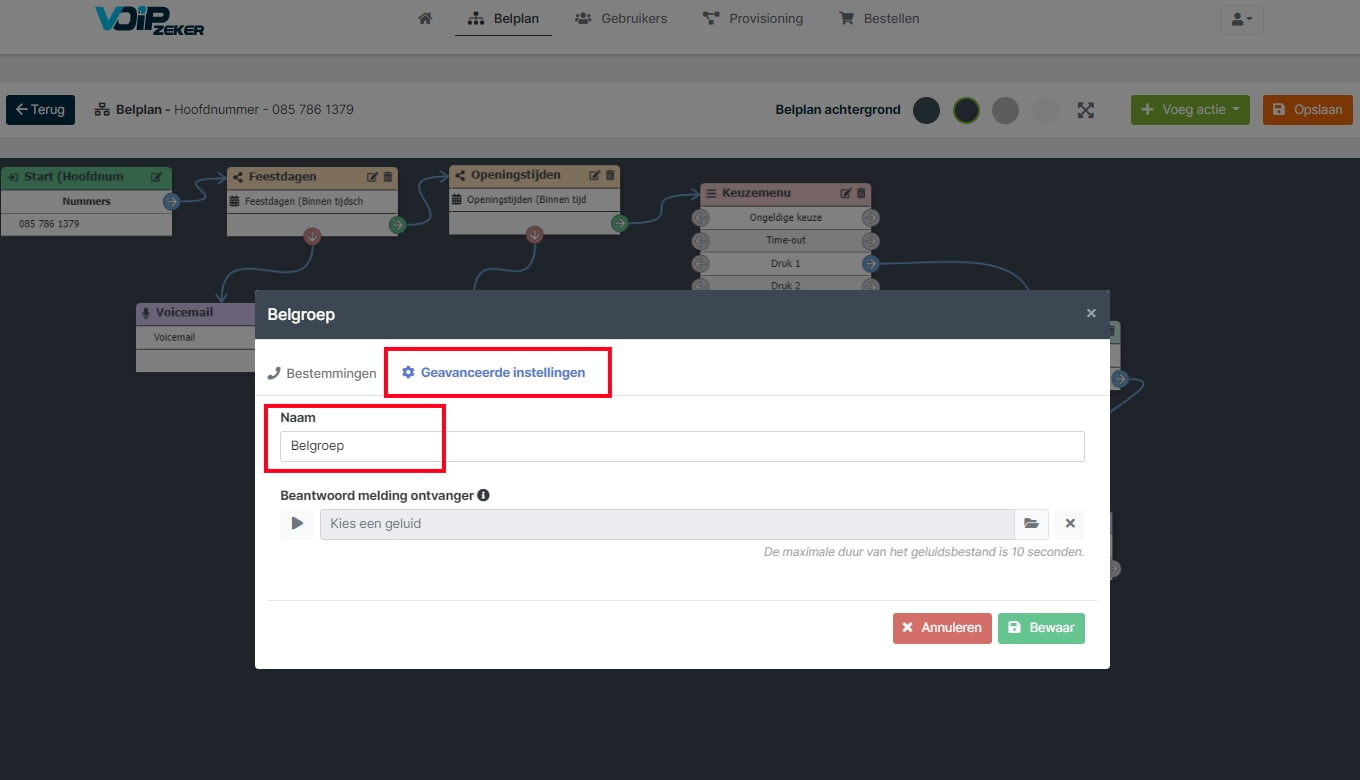
Task: Select the light gray background swatch
Action: click(x=1045, y=110)
